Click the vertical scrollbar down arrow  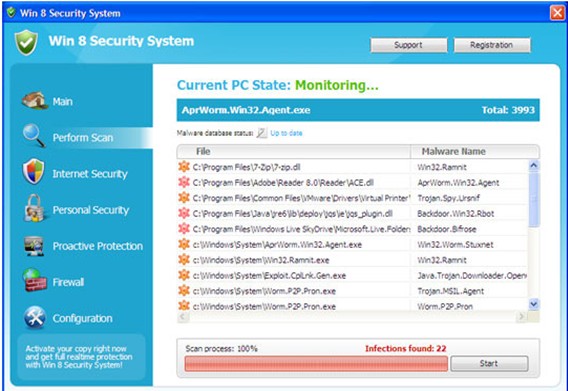click(534, 304)
